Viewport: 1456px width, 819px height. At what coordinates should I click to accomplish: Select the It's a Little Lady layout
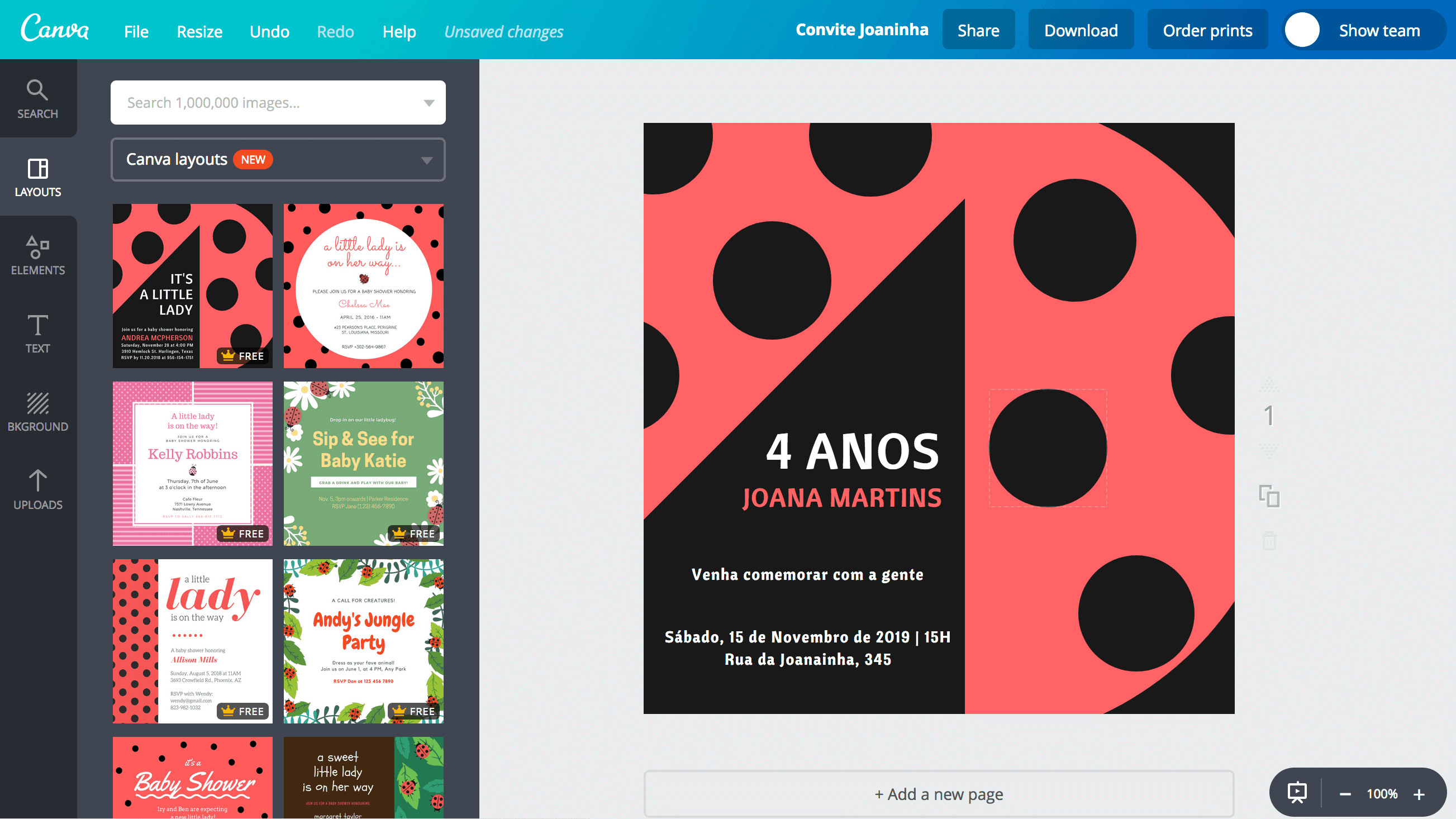[x=192, y=286]
